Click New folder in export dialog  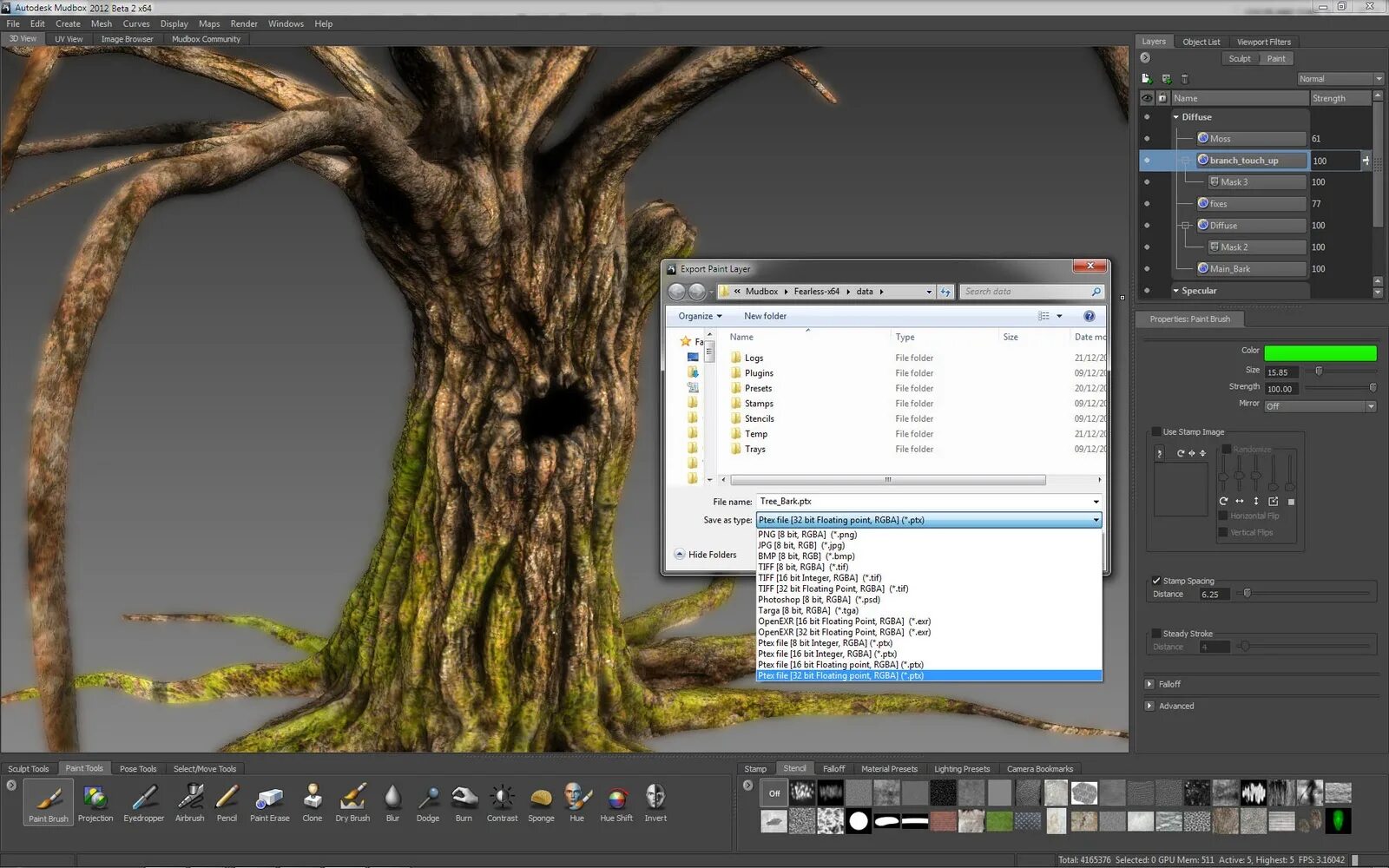click(765, 316)
